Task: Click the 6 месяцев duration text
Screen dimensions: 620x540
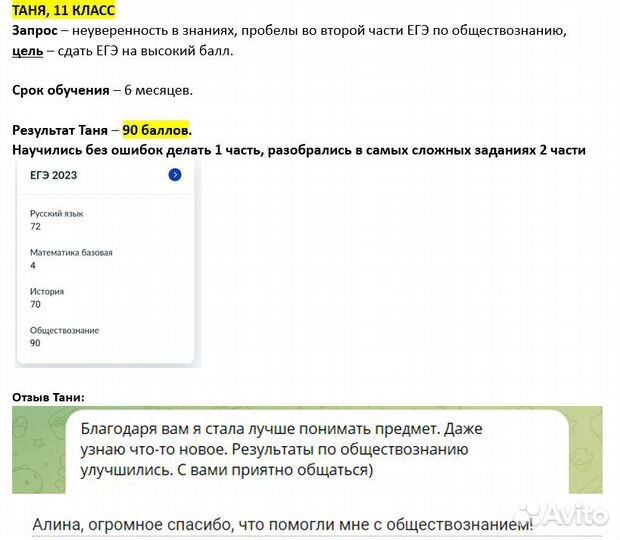Action: pyautogui.click(x=158, y=90)
